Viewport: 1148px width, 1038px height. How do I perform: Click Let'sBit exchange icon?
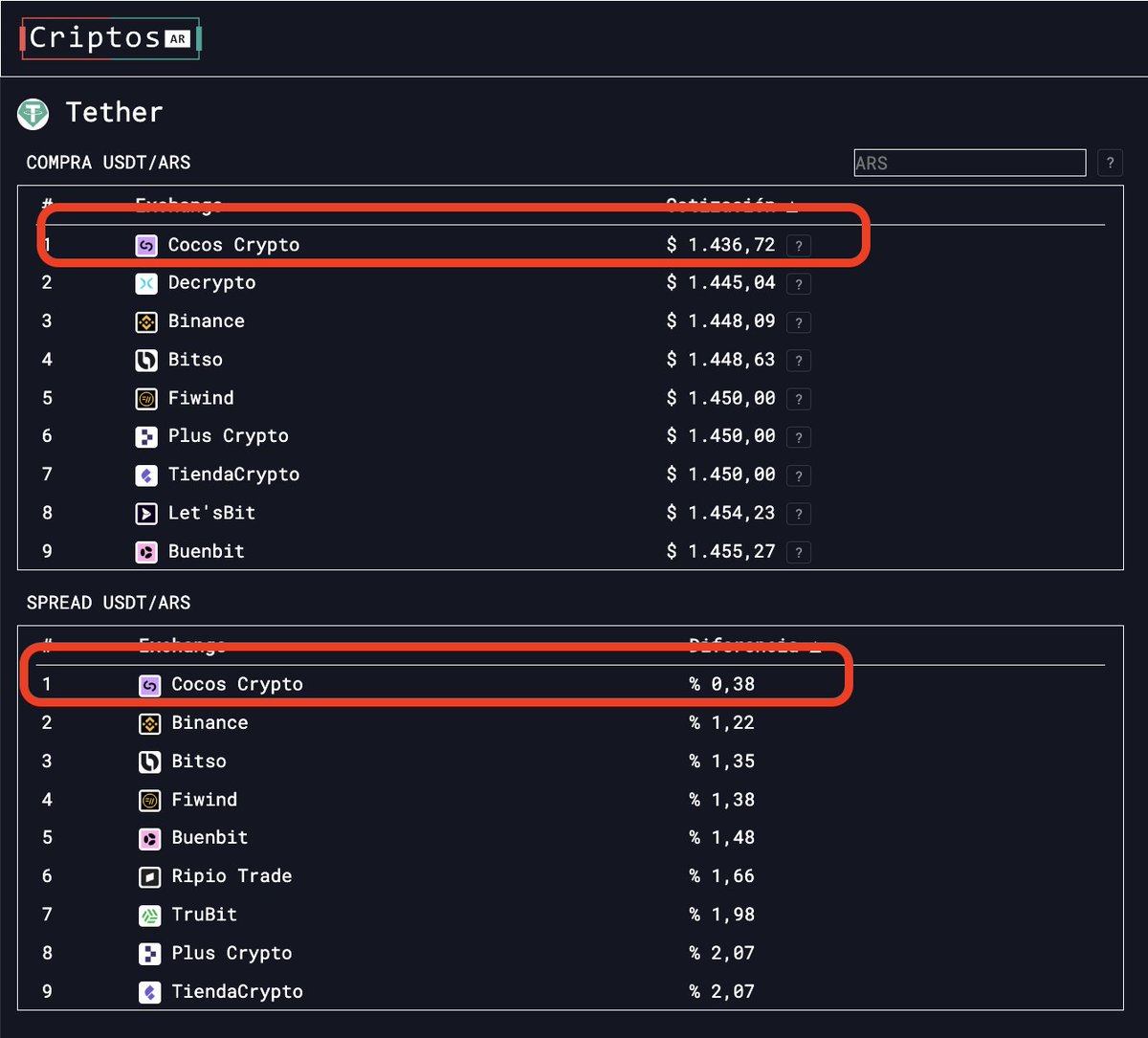[x=145, y=513]
